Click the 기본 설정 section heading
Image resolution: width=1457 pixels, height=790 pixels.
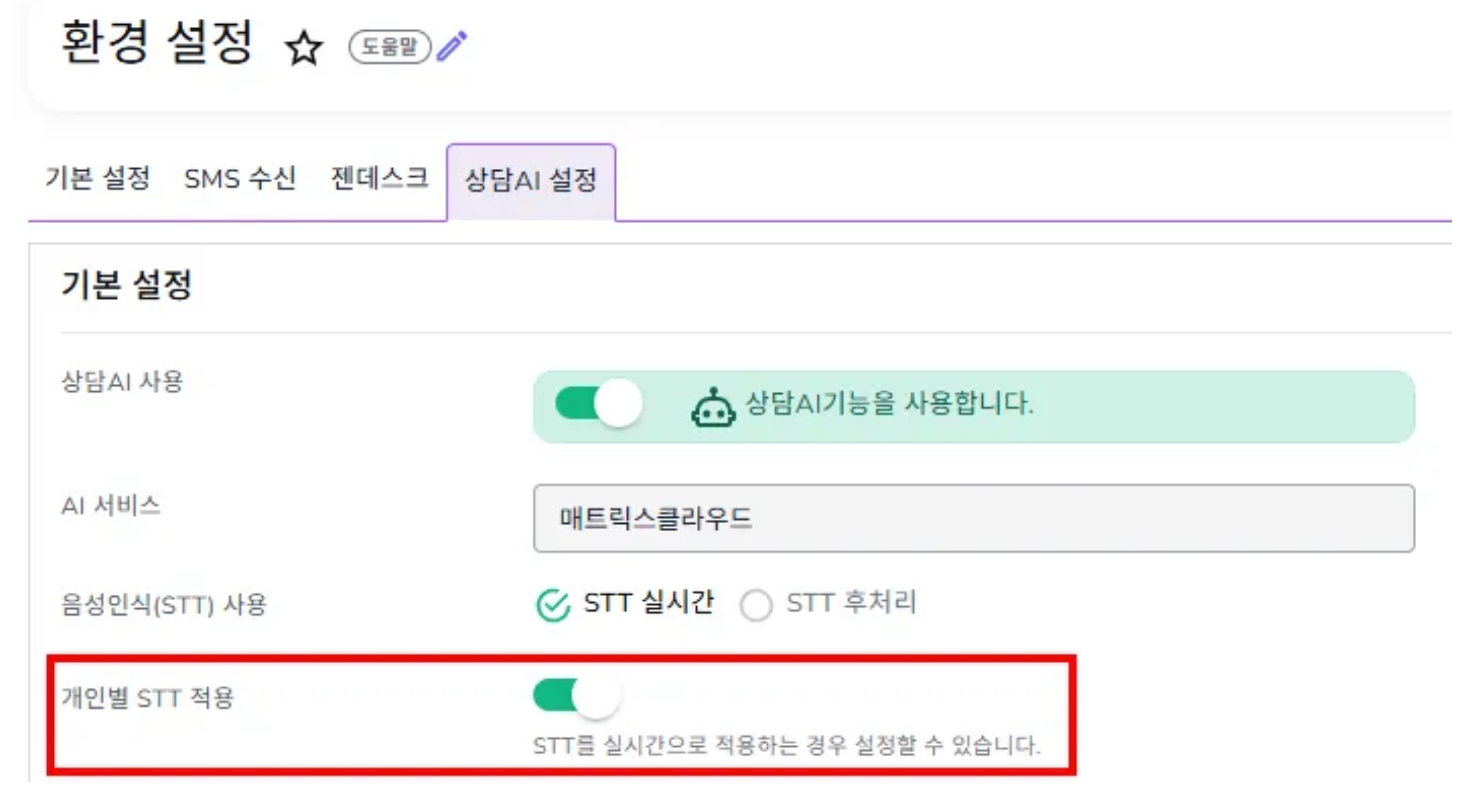(126, 287)
